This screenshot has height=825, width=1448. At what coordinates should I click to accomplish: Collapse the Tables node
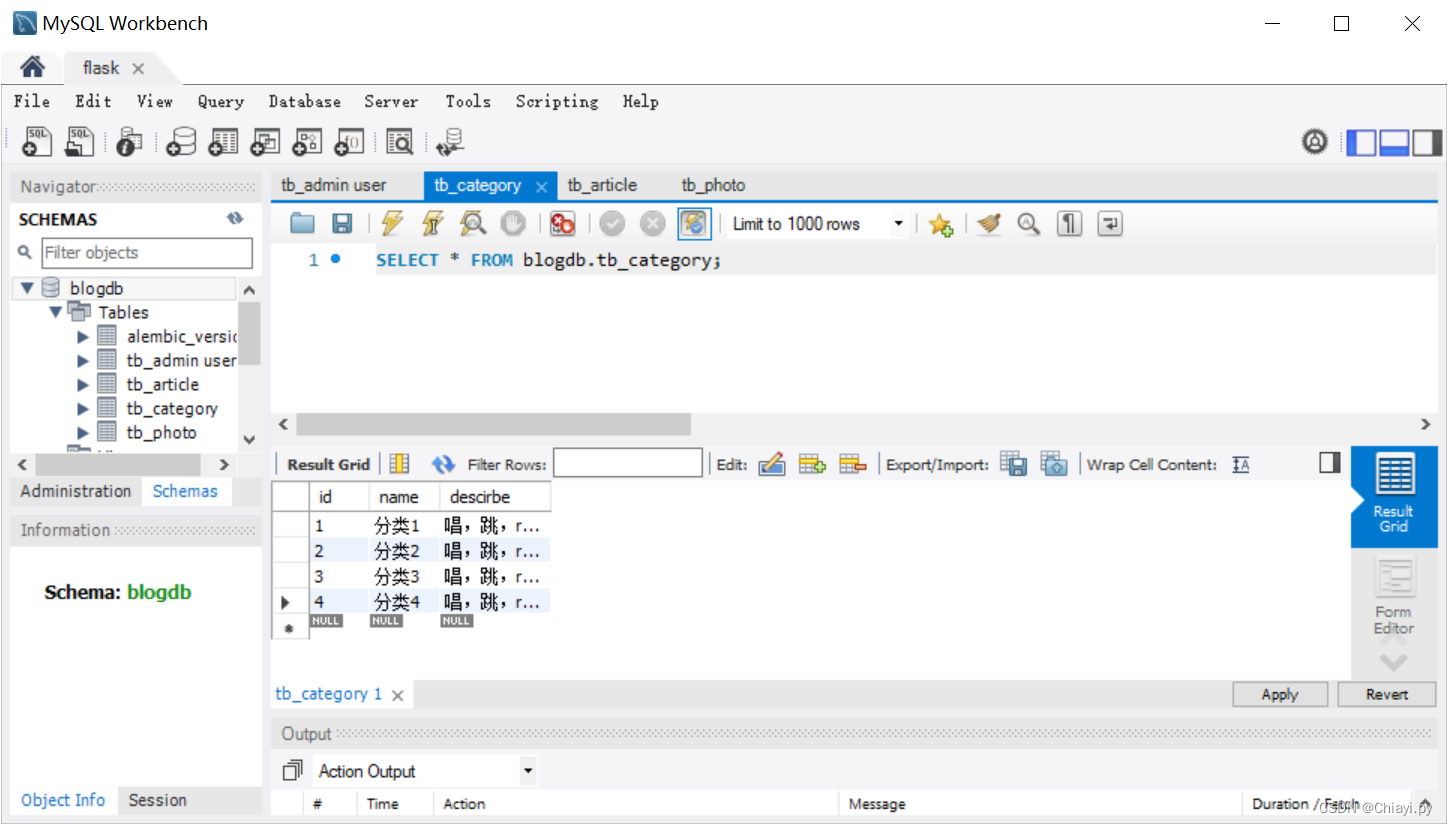pyautogui.click(x=56, y=312)
